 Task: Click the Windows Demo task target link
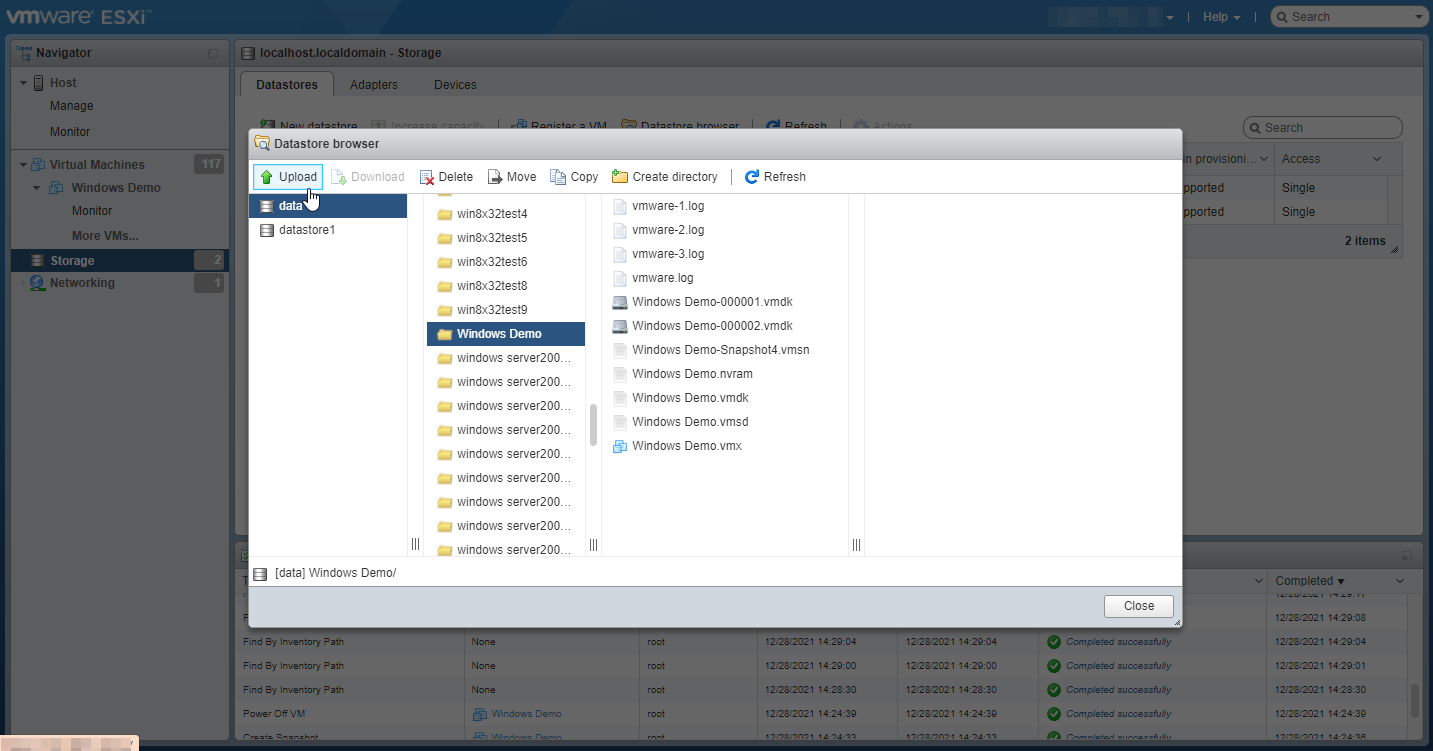(x=526, y=714)
